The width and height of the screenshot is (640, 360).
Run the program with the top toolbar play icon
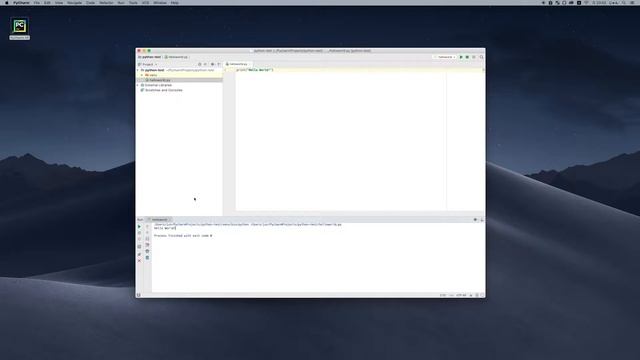tap(461, 57)
